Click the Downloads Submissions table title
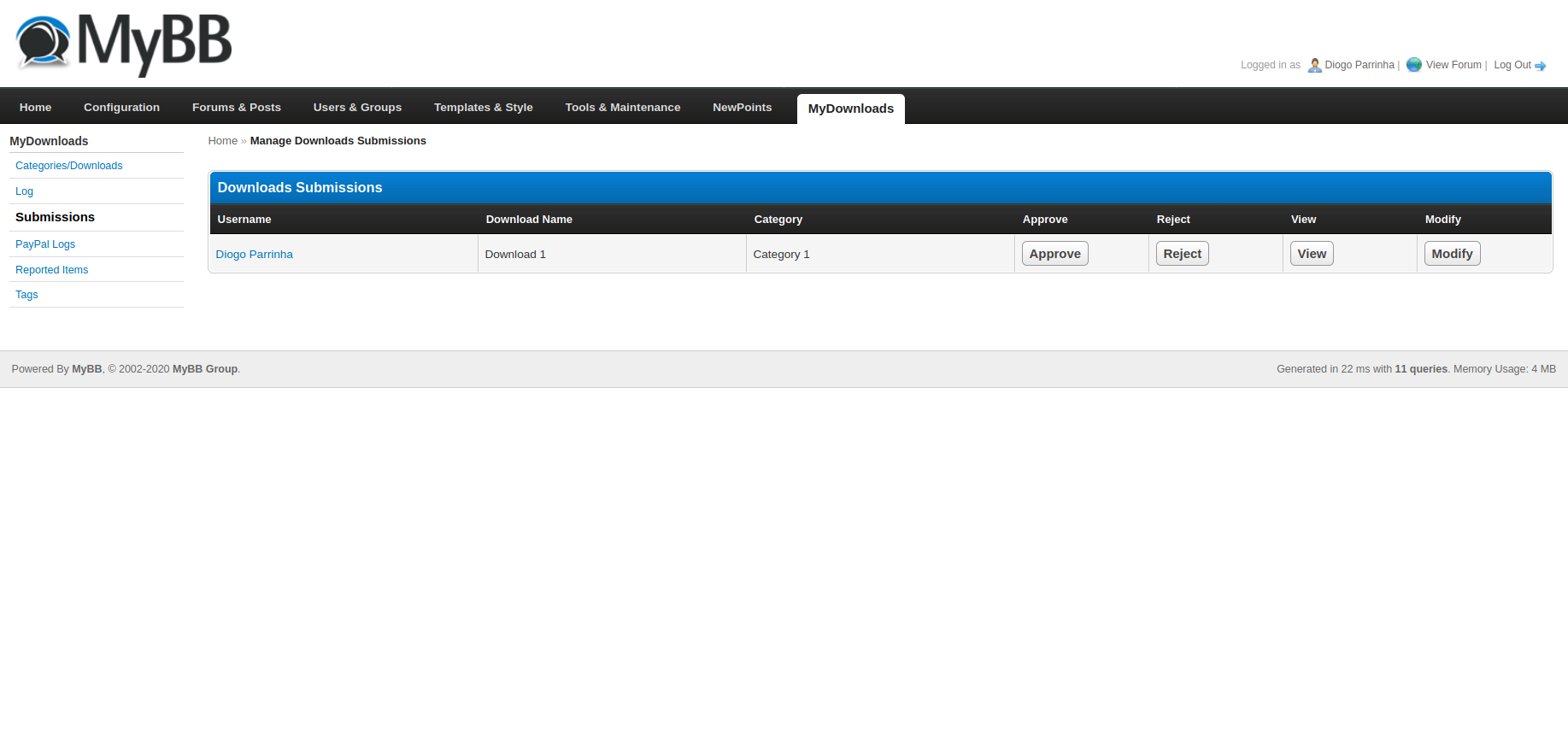The height and width of the screenshot is (740, 1568). coord(300,188)
